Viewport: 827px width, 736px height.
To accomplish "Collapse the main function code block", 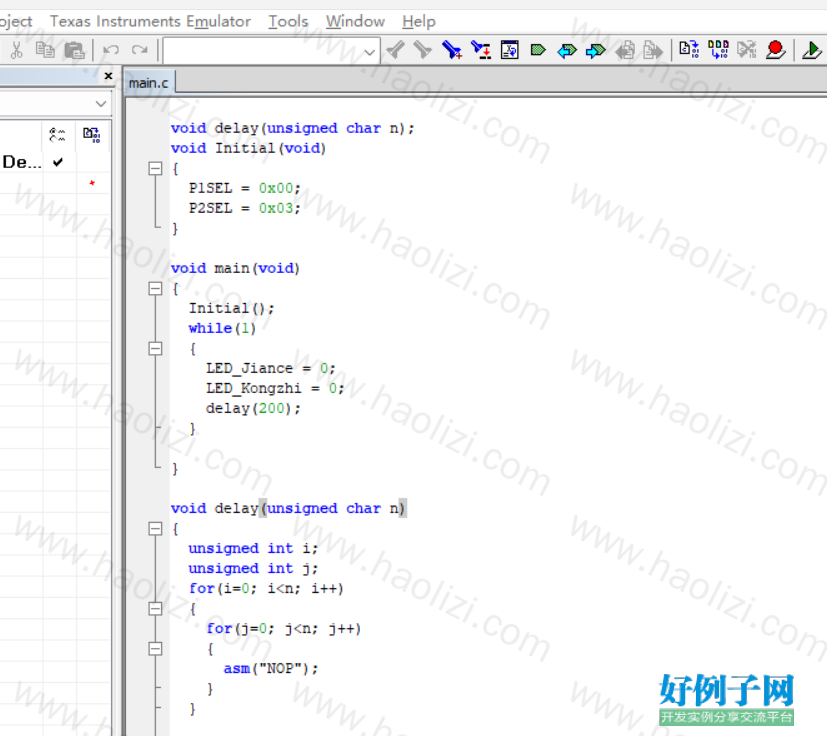I will tap(155, 289).
